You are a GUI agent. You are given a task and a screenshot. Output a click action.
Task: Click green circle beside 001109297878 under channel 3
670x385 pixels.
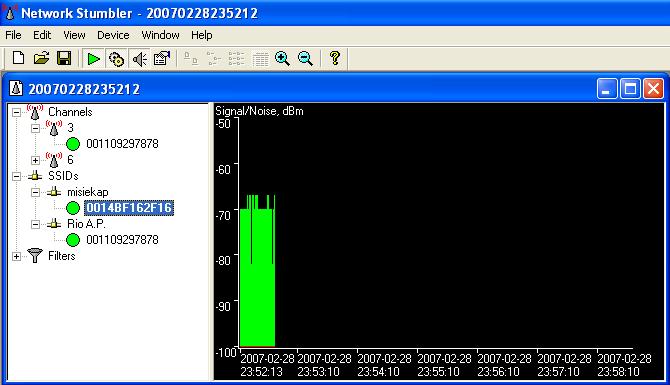pyautogui.click(x=73, y=144)
